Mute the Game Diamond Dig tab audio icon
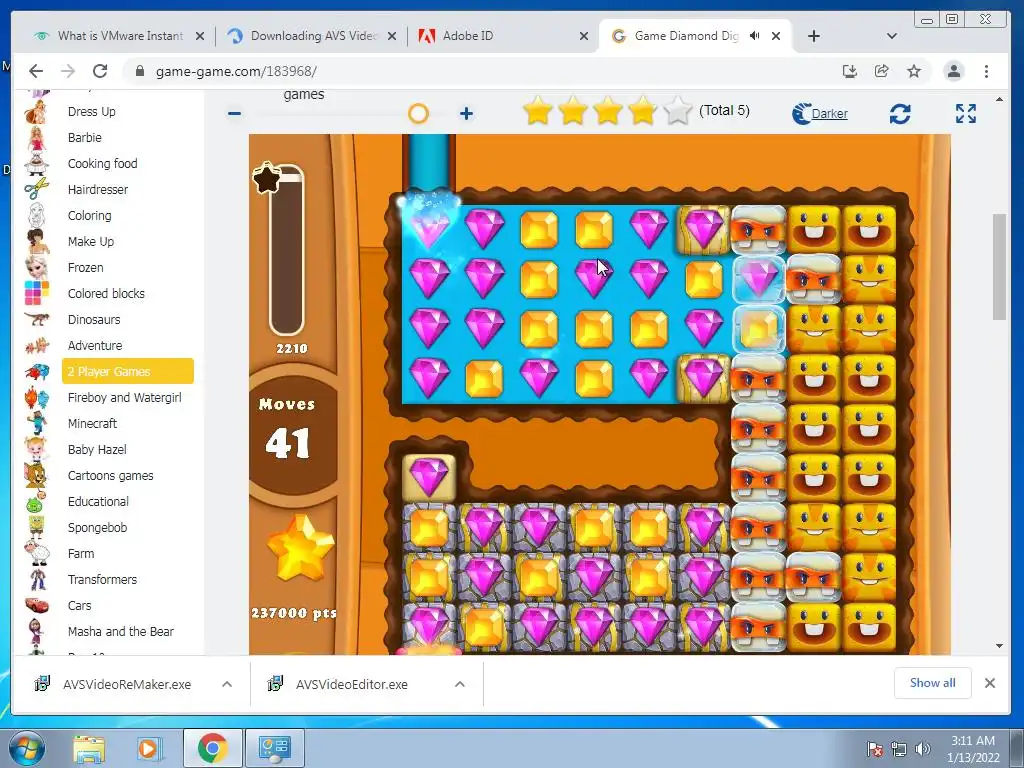The height and width of the screenshot is (768, 1024). click(754, 36)
